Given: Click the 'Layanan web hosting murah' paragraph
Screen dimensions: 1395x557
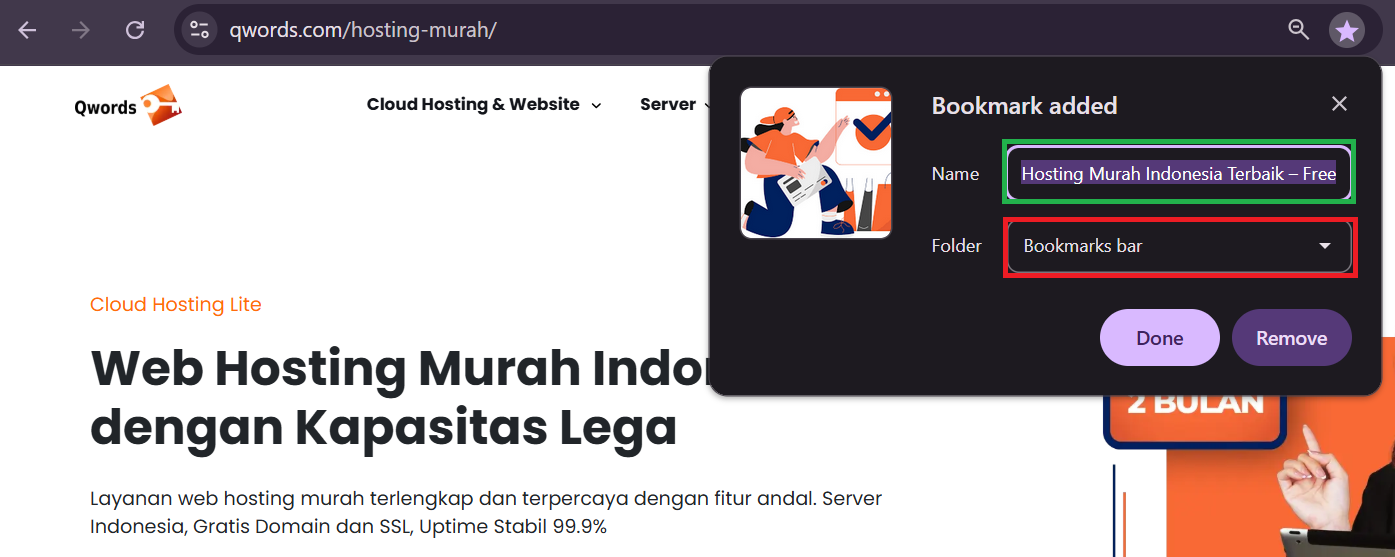Looking at the screenshot, I should tap(486, 512).
